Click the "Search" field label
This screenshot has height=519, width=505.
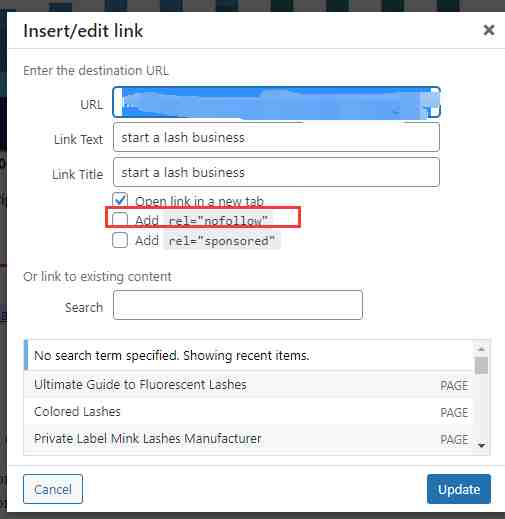[x=84, y=307]
